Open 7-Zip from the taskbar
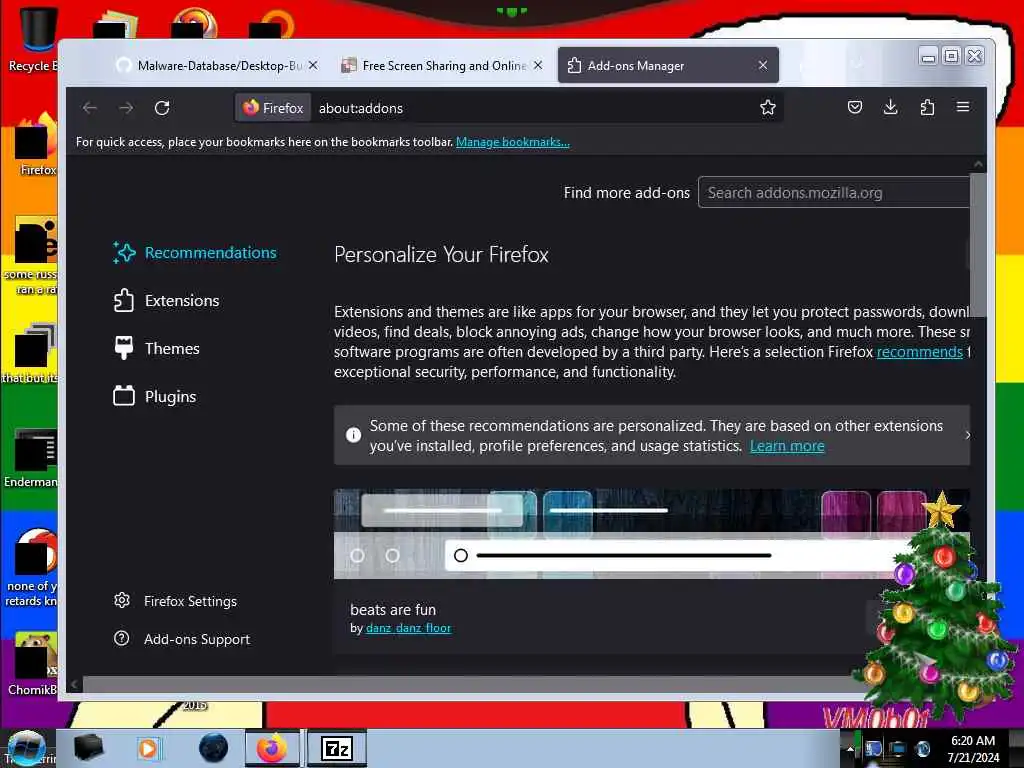This screenshot has width=1024, height=768. (x=337, y=748)
